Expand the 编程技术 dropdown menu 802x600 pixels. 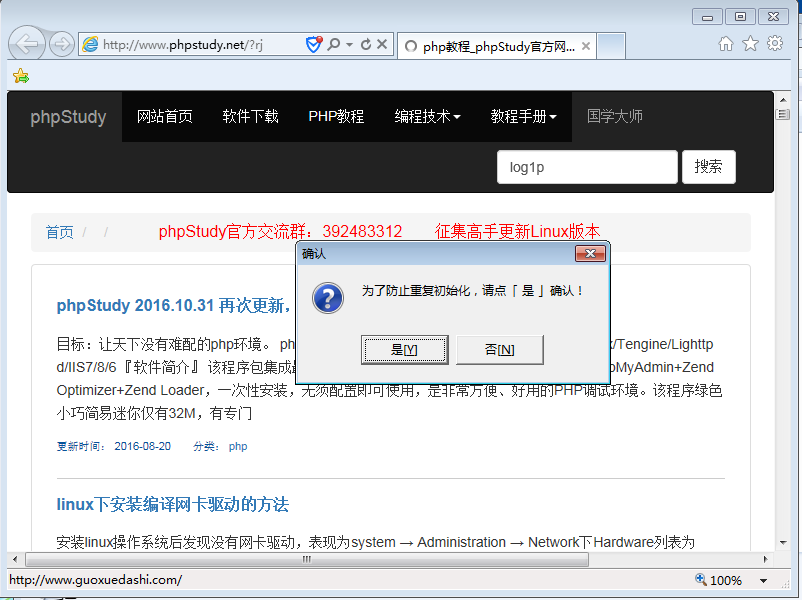tap(428, 117)
